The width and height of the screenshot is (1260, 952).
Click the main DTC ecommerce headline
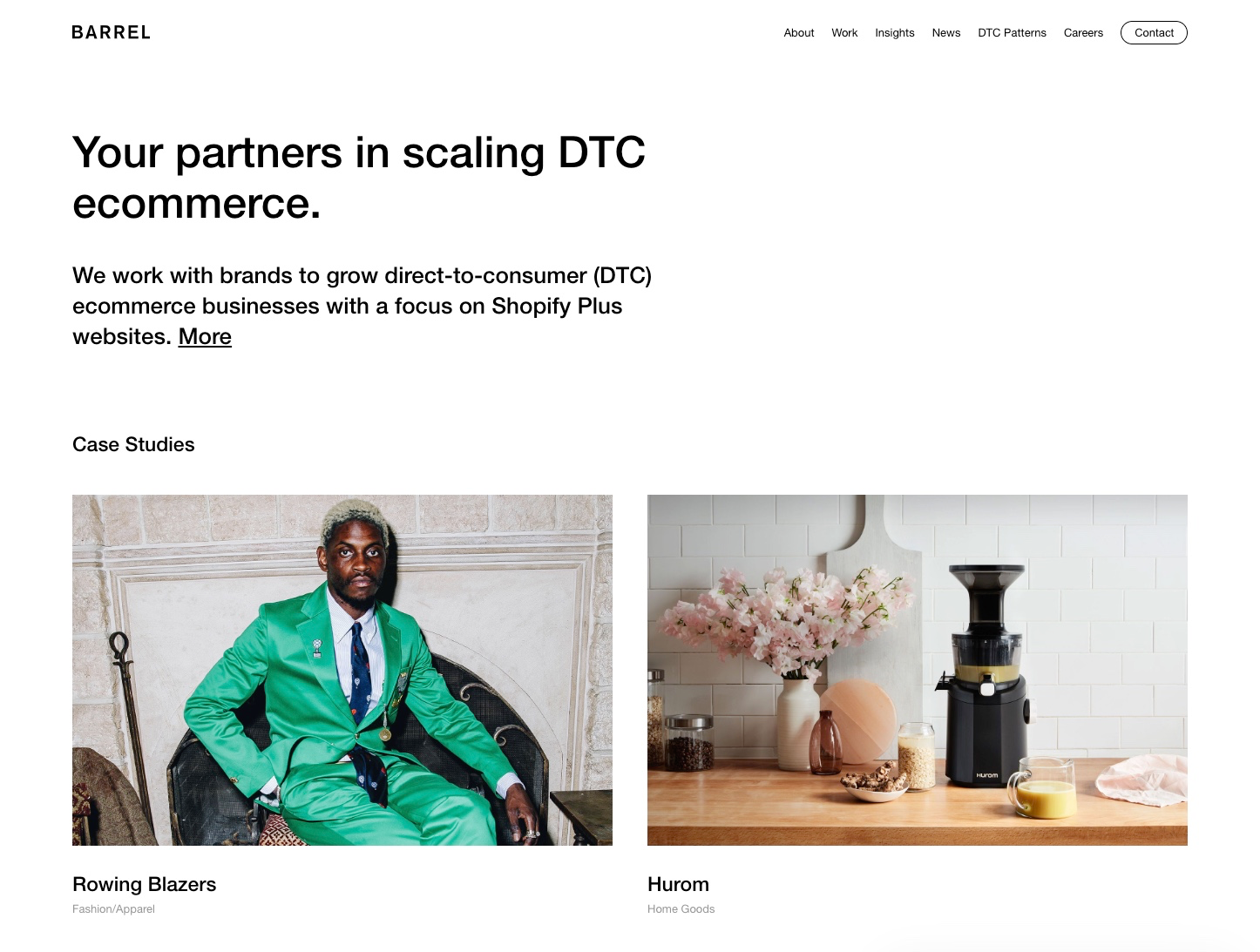click(359, 178)
